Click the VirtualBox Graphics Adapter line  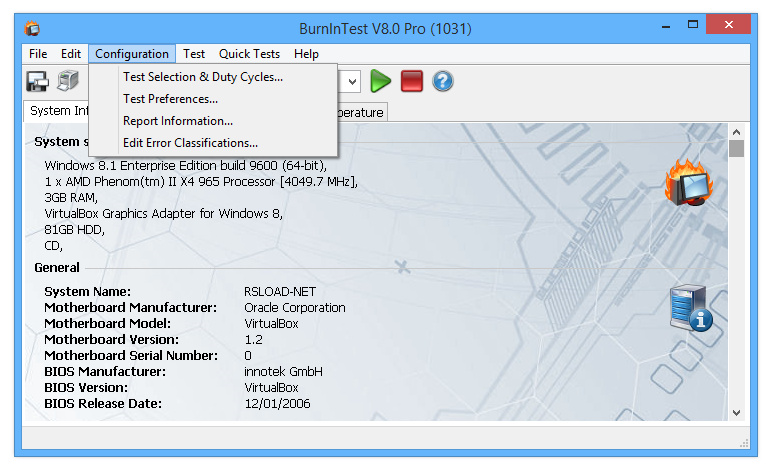click(x=163, y=214)
